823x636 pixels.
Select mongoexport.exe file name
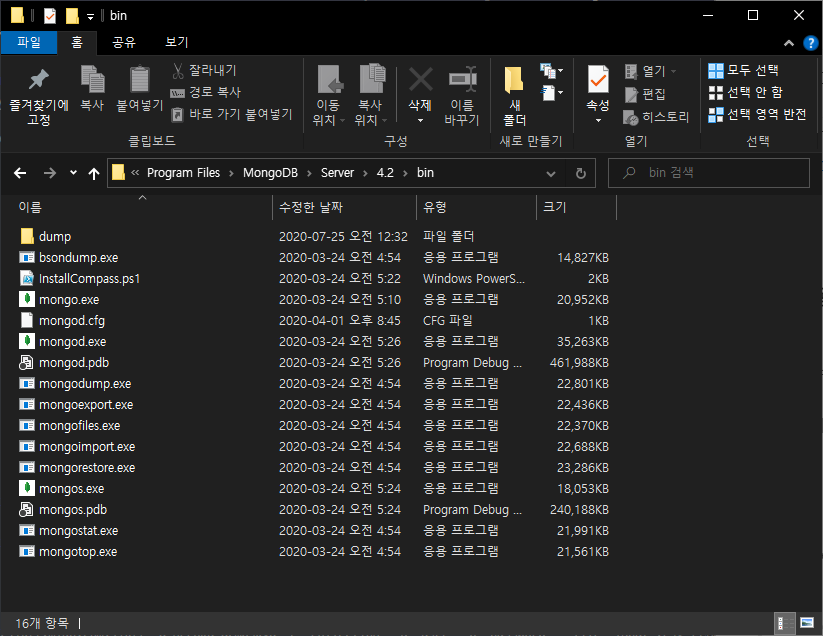tap(86, 405)
